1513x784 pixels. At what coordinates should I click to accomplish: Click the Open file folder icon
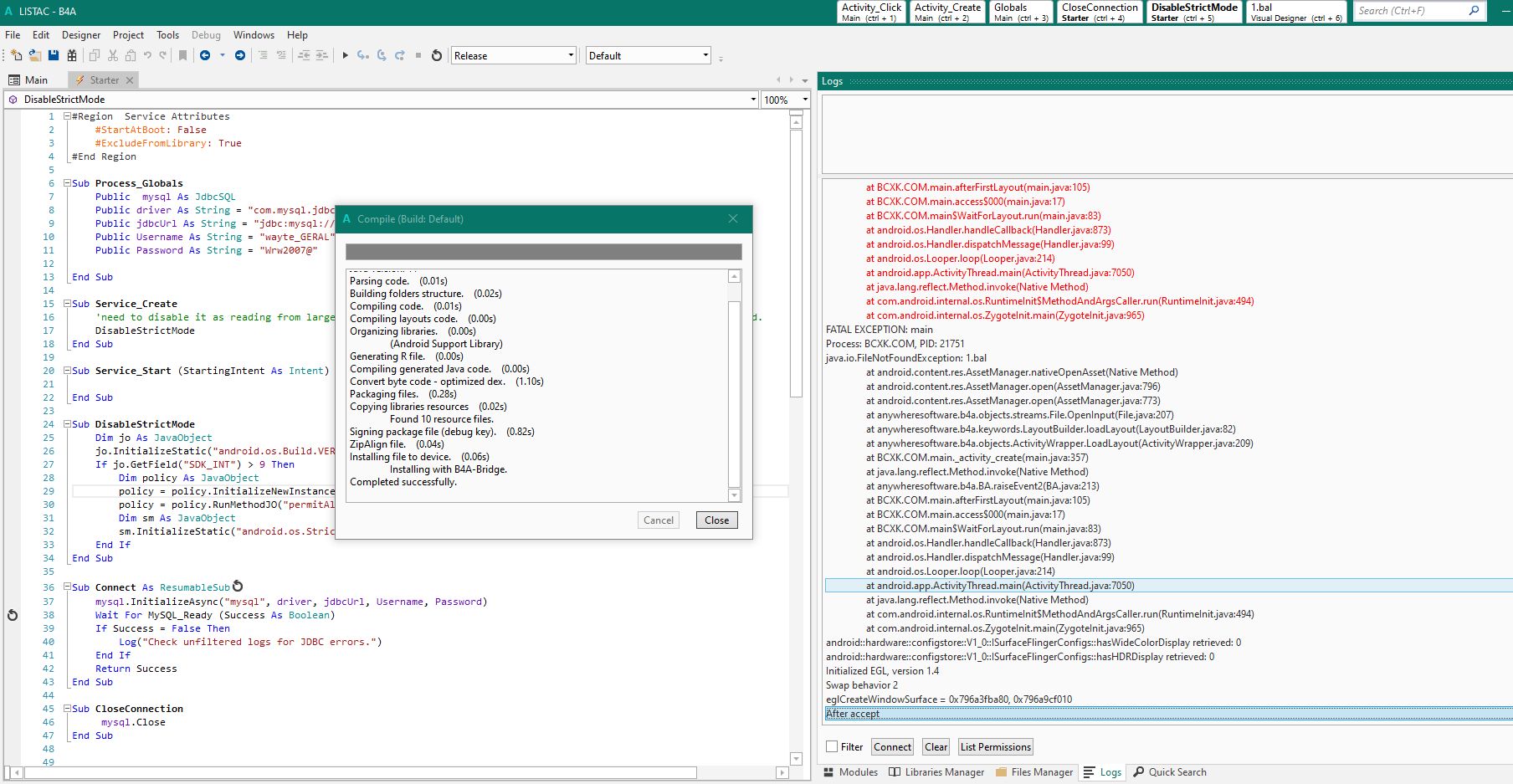(35, 55)
